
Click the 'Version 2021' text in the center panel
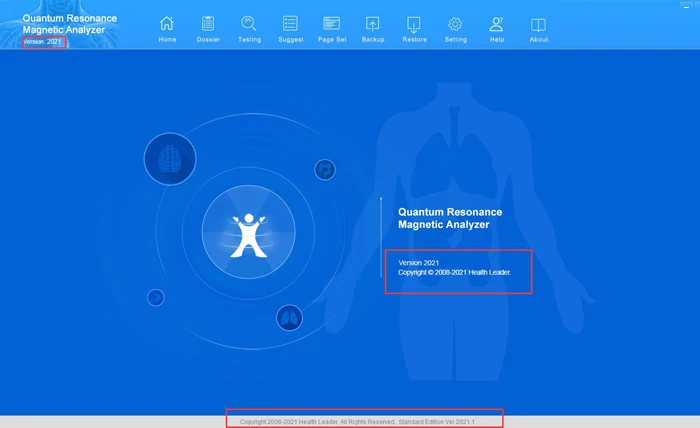pos(419,263)
